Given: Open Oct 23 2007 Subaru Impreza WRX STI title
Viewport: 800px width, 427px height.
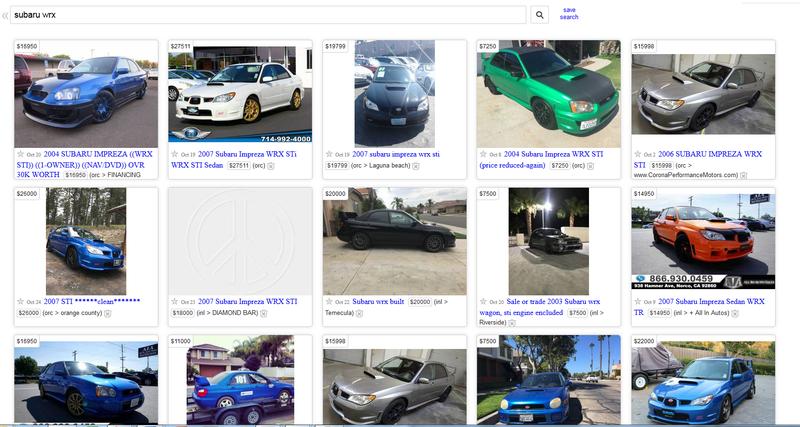Looking at the screenshot, I should coord(247,302).
